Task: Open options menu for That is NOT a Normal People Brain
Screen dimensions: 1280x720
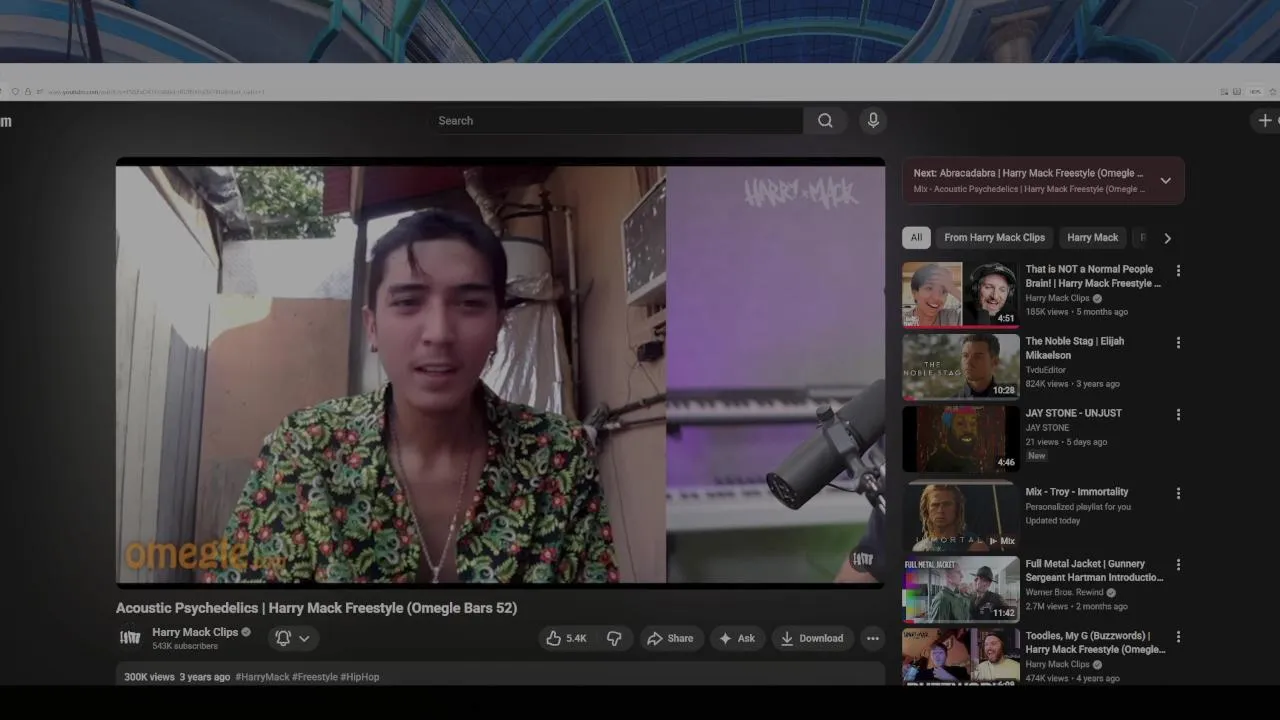Action: point(1178,271)
